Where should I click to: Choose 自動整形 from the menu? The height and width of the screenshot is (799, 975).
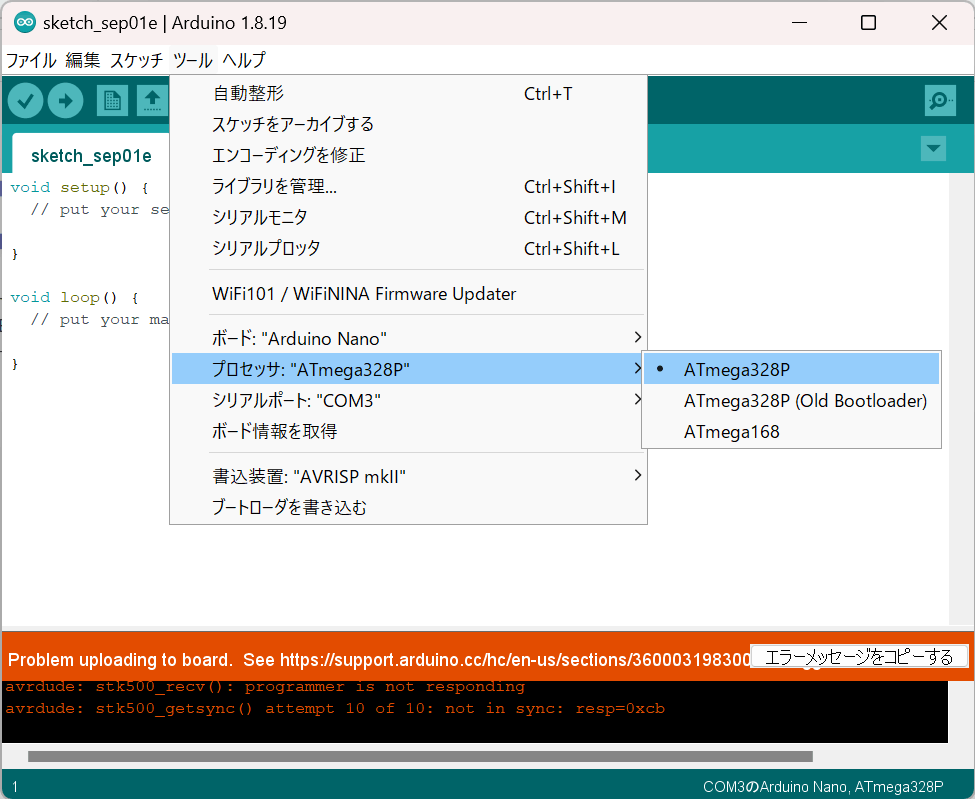[408, 93]
